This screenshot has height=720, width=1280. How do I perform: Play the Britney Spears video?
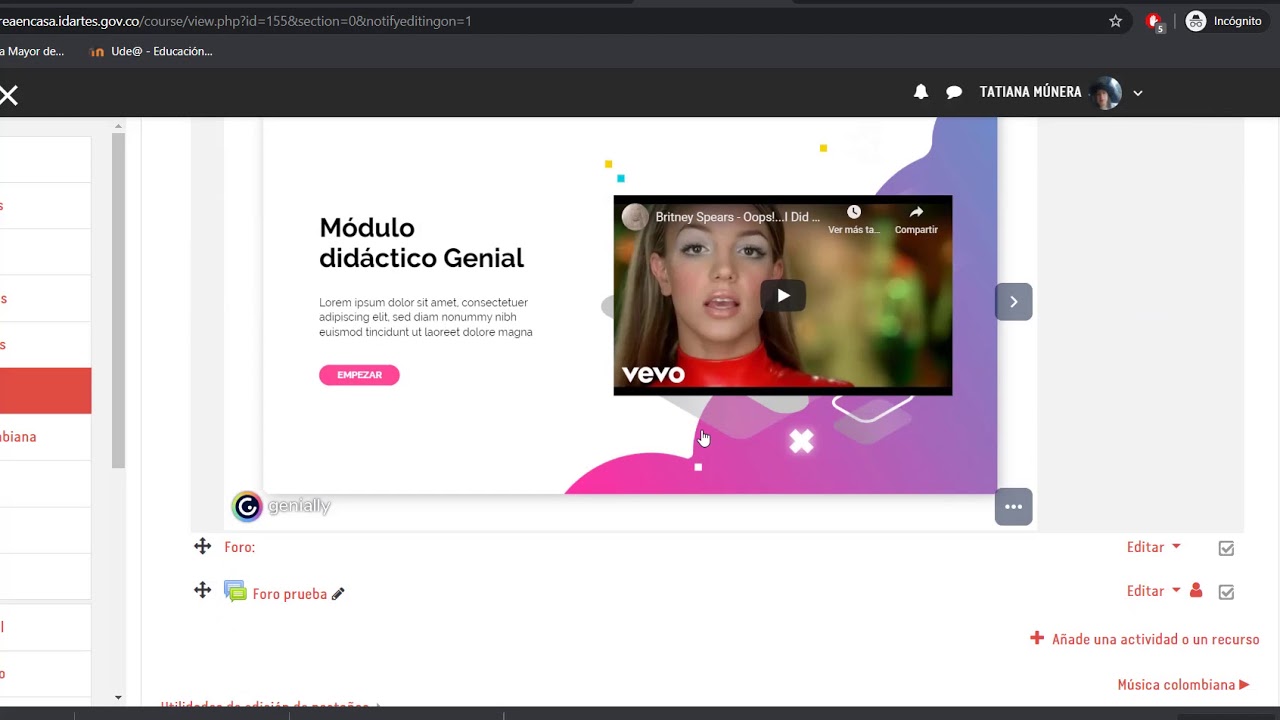click(x=783, y=295)
